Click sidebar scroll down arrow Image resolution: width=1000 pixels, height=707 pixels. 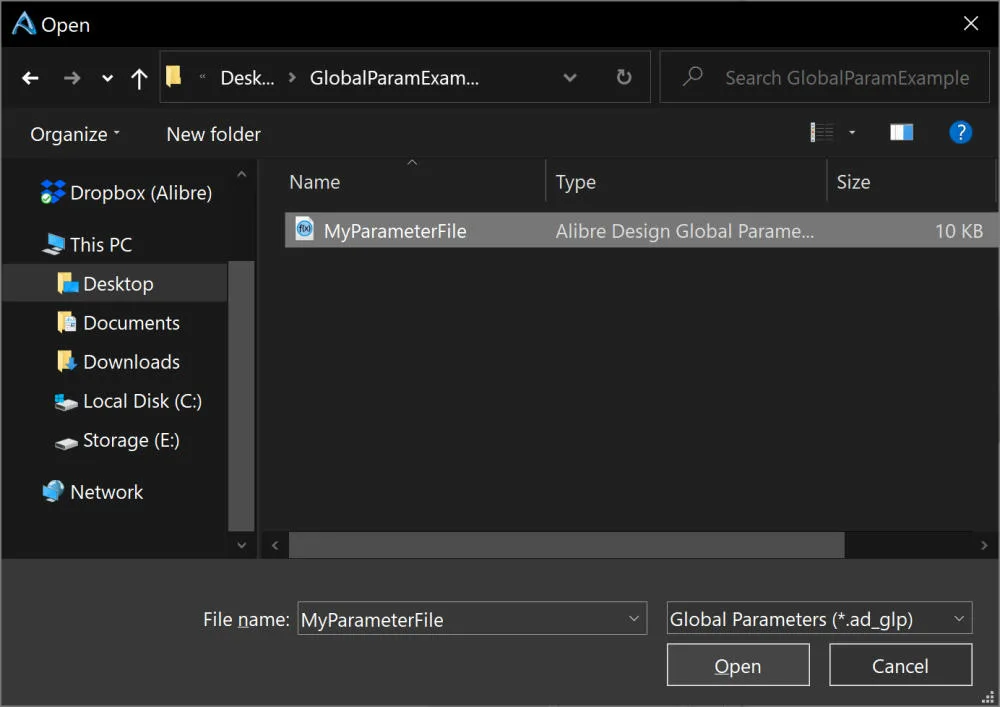pyautogui.click(x=241, y=544)
